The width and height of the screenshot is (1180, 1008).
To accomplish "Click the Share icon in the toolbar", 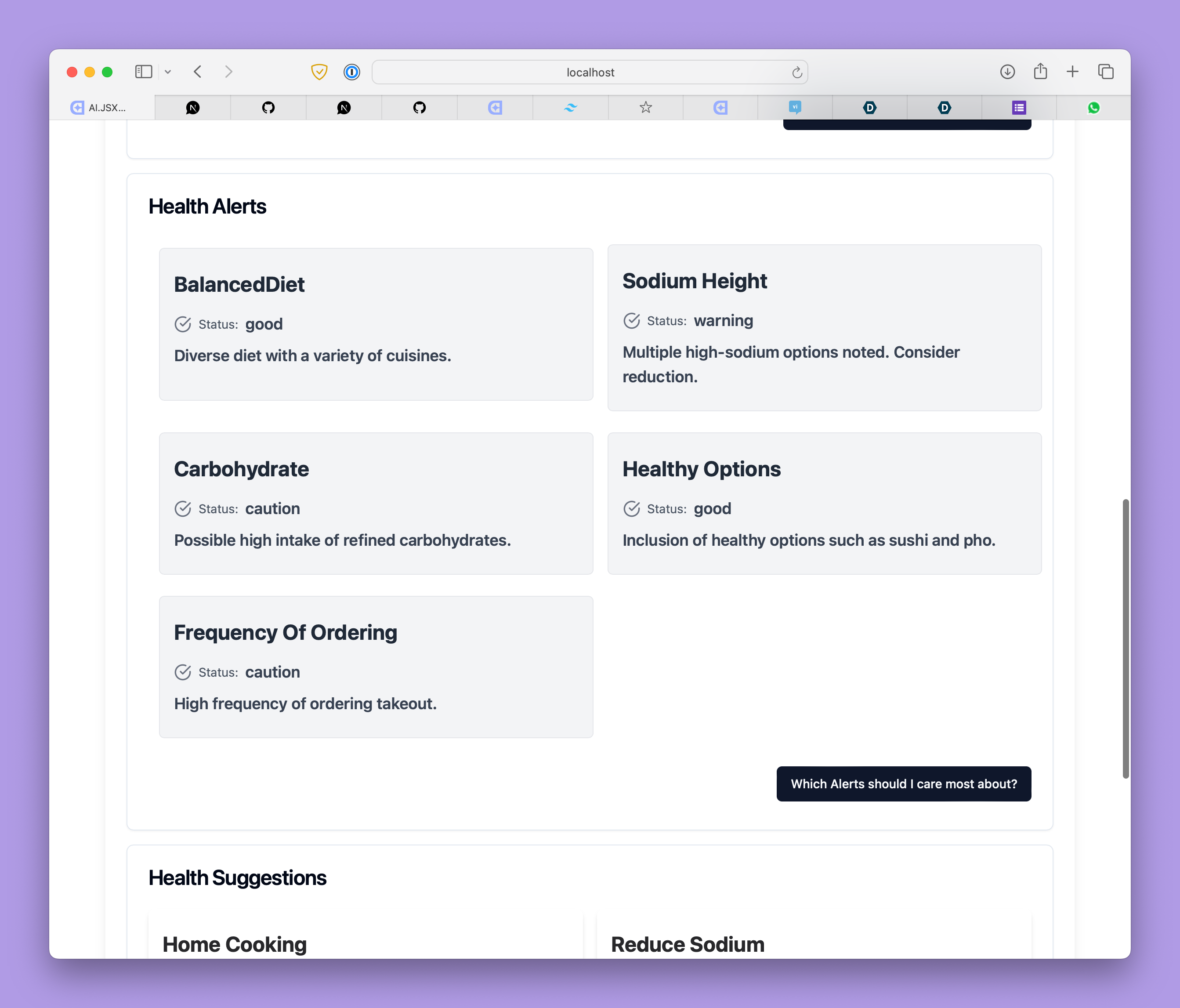I will click(1040, 71).
